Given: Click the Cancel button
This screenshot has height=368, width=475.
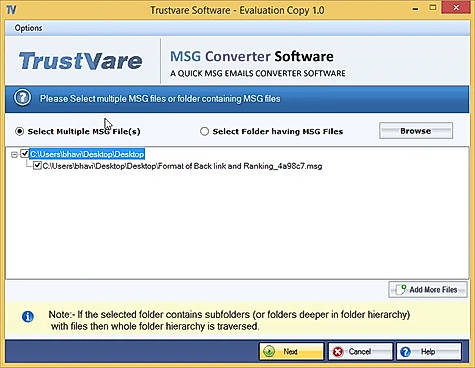Looking at the screenshot, I should (360, 351).
